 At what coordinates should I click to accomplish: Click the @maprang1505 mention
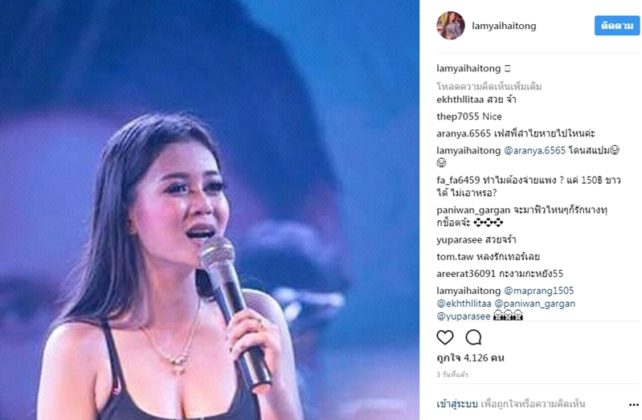(x=538, y=291)
